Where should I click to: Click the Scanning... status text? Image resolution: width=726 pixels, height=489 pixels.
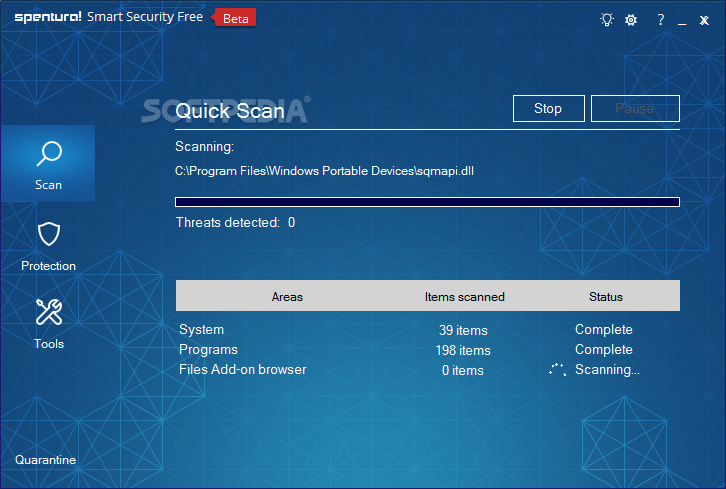(x=607, y=370)
